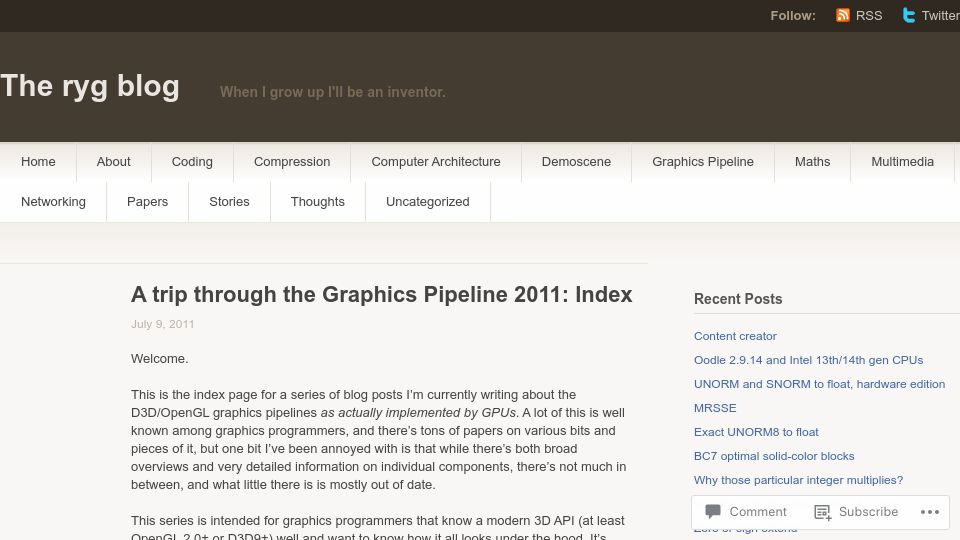This screenshot has width=960, height=540.
Task: Go to The ryg blog home title
Action: (x=90, y=86)
